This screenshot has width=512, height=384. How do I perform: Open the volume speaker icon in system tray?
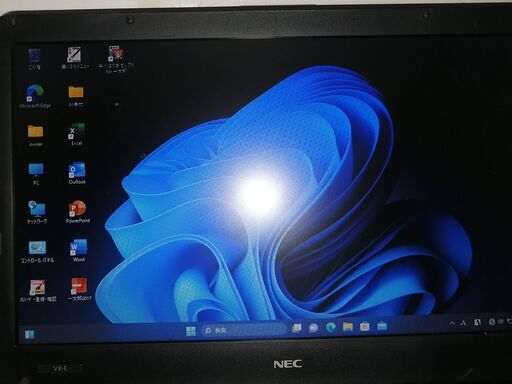(501, 321)
